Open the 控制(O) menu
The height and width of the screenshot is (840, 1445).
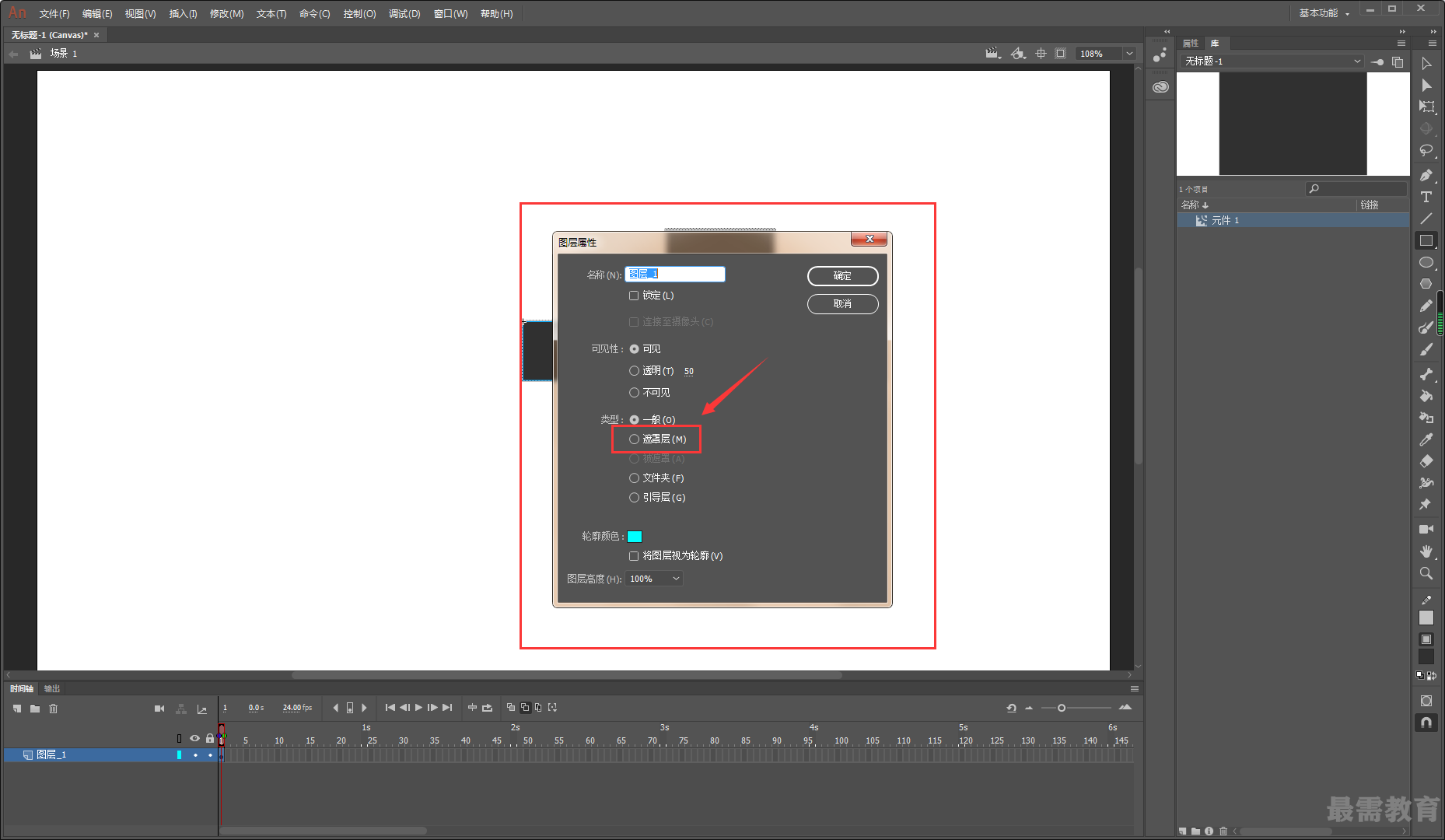359,14
